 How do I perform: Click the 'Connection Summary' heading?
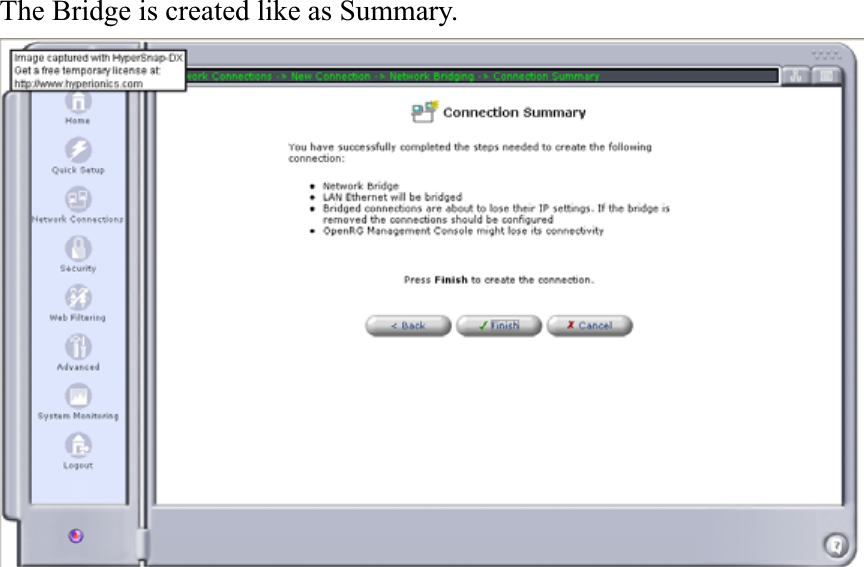(514, 112)
